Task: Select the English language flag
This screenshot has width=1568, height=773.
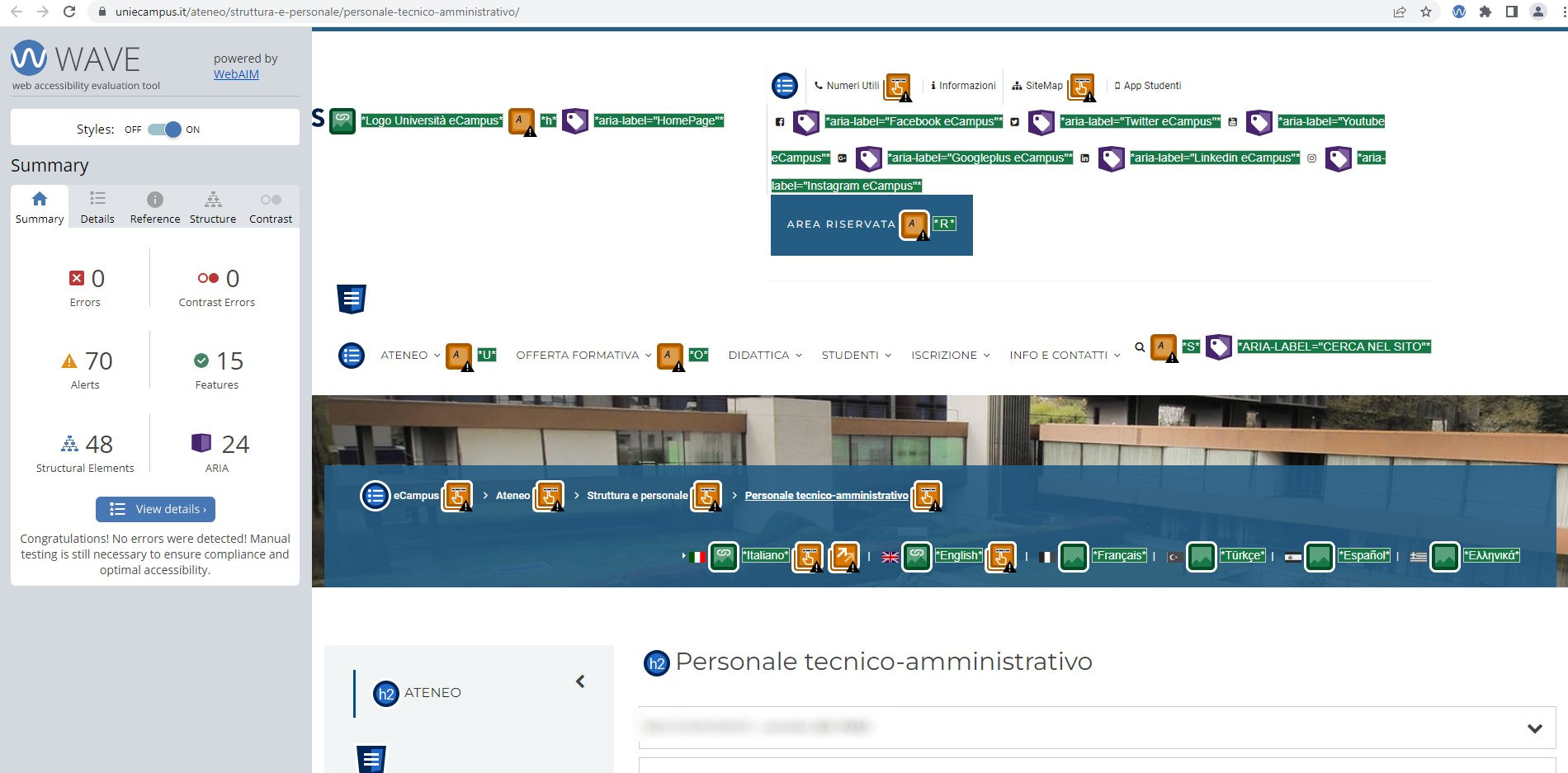Action: coord(890,557)
